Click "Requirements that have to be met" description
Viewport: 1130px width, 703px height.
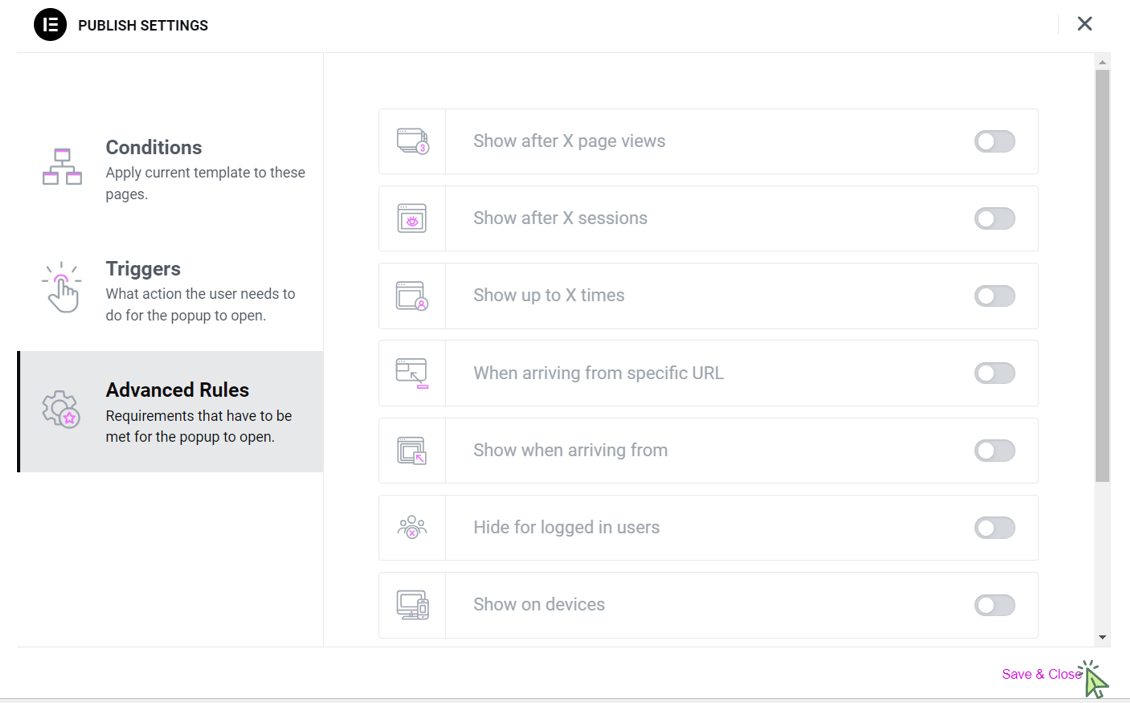[199, 426]
